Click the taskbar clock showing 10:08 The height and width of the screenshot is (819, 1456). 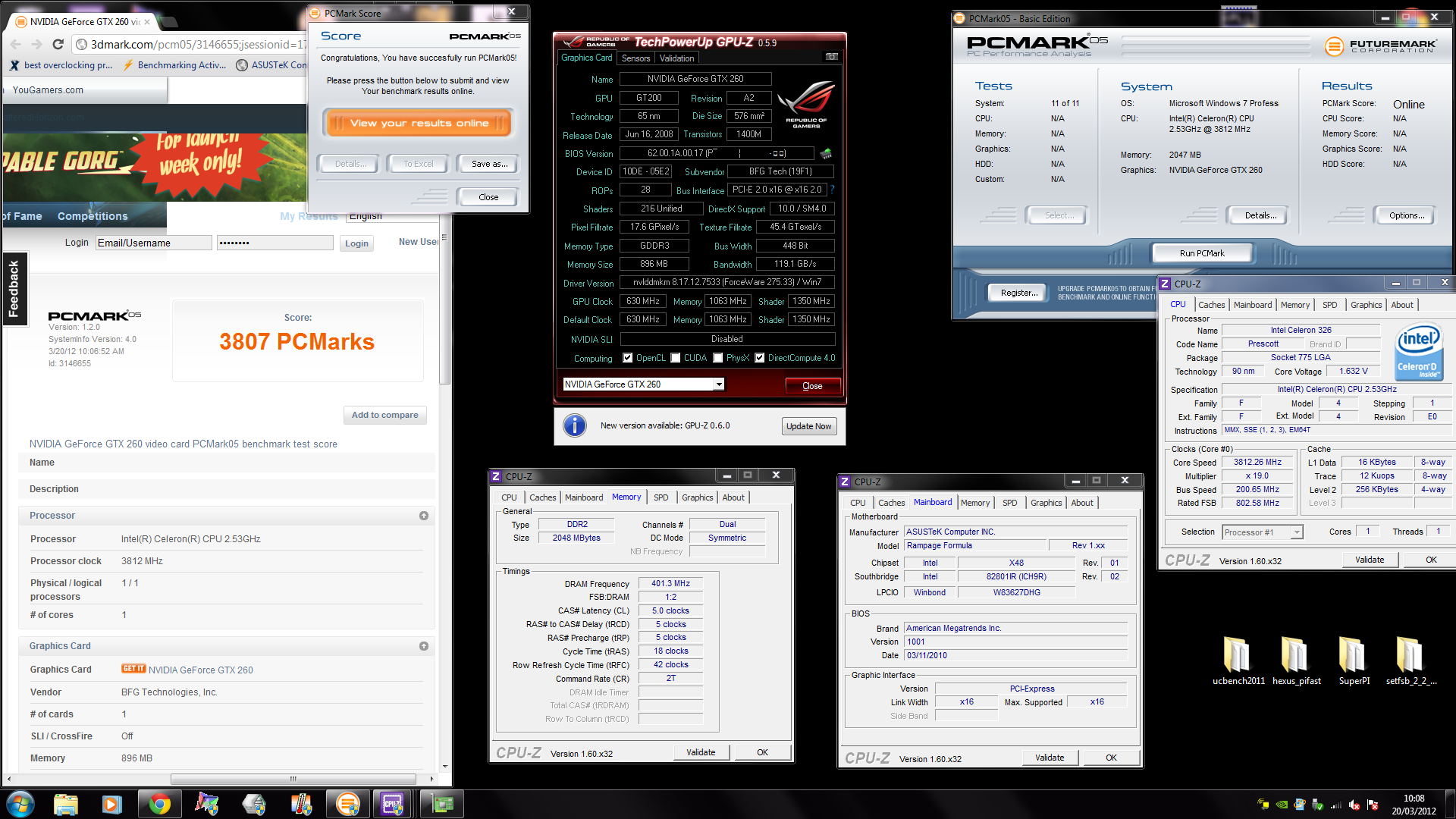1414,805
